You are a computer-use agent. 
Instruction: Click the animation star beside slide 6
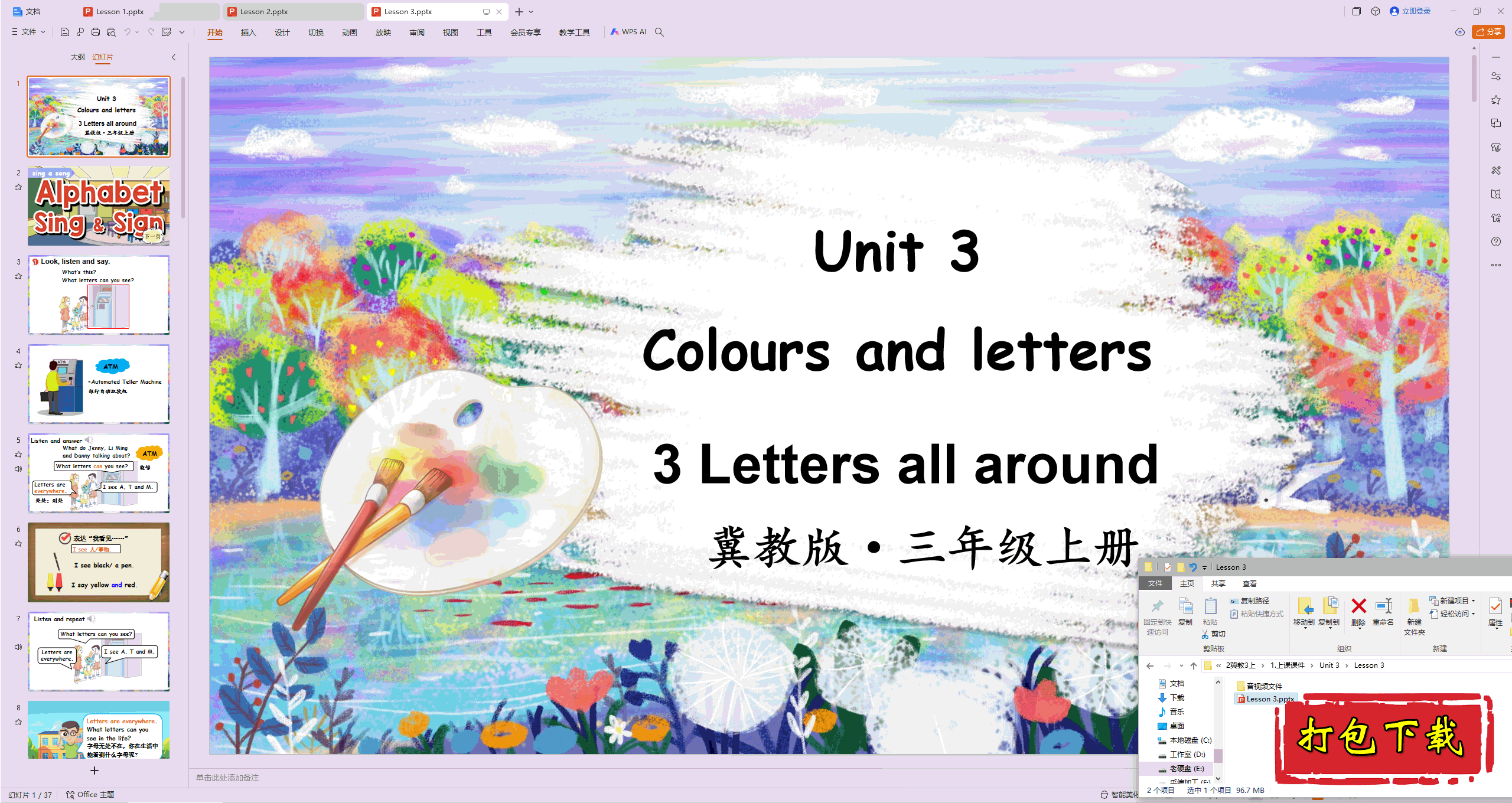pyautogui.click(x=18, y=544)
